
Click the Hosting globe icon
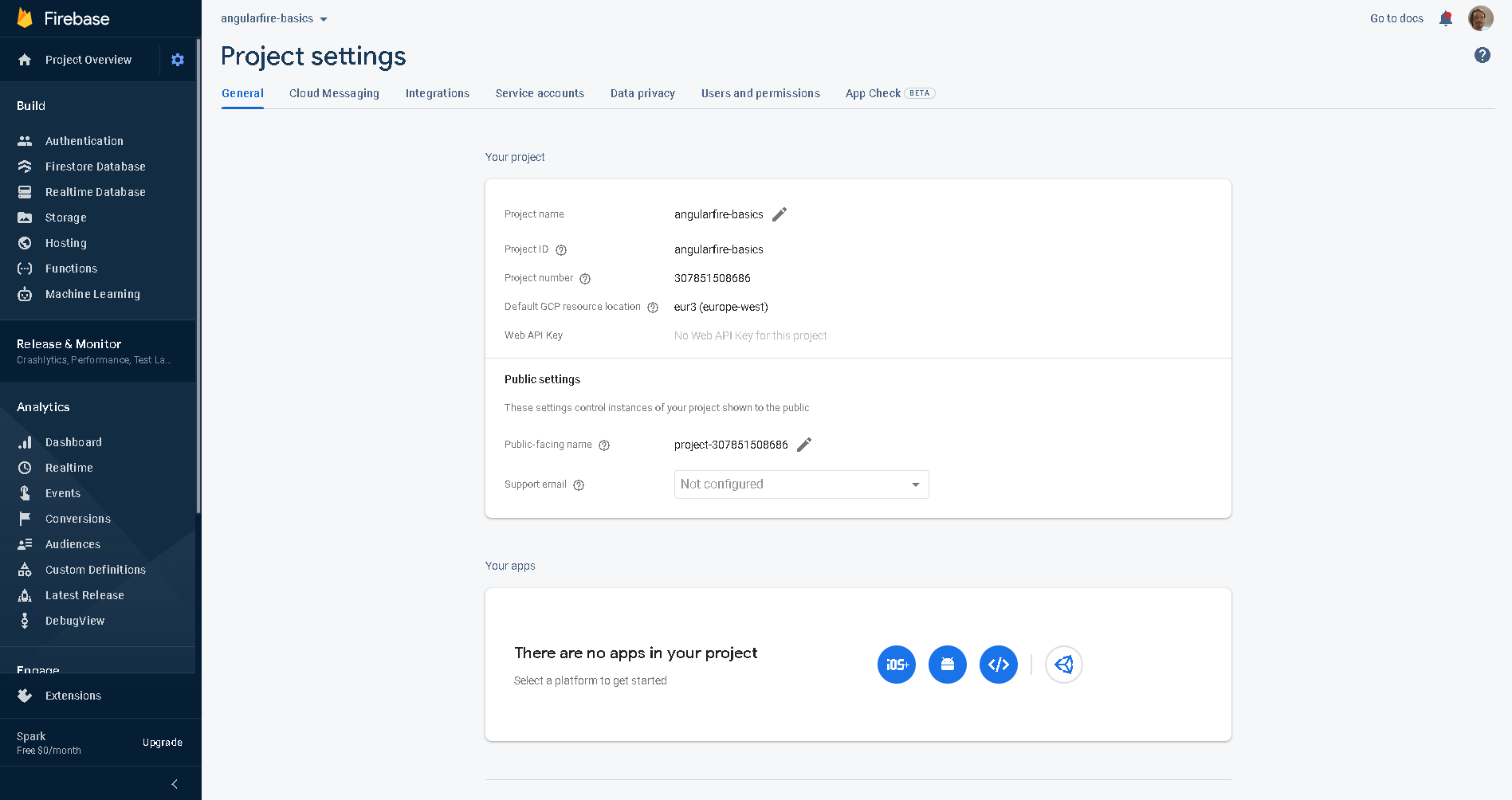25,243
